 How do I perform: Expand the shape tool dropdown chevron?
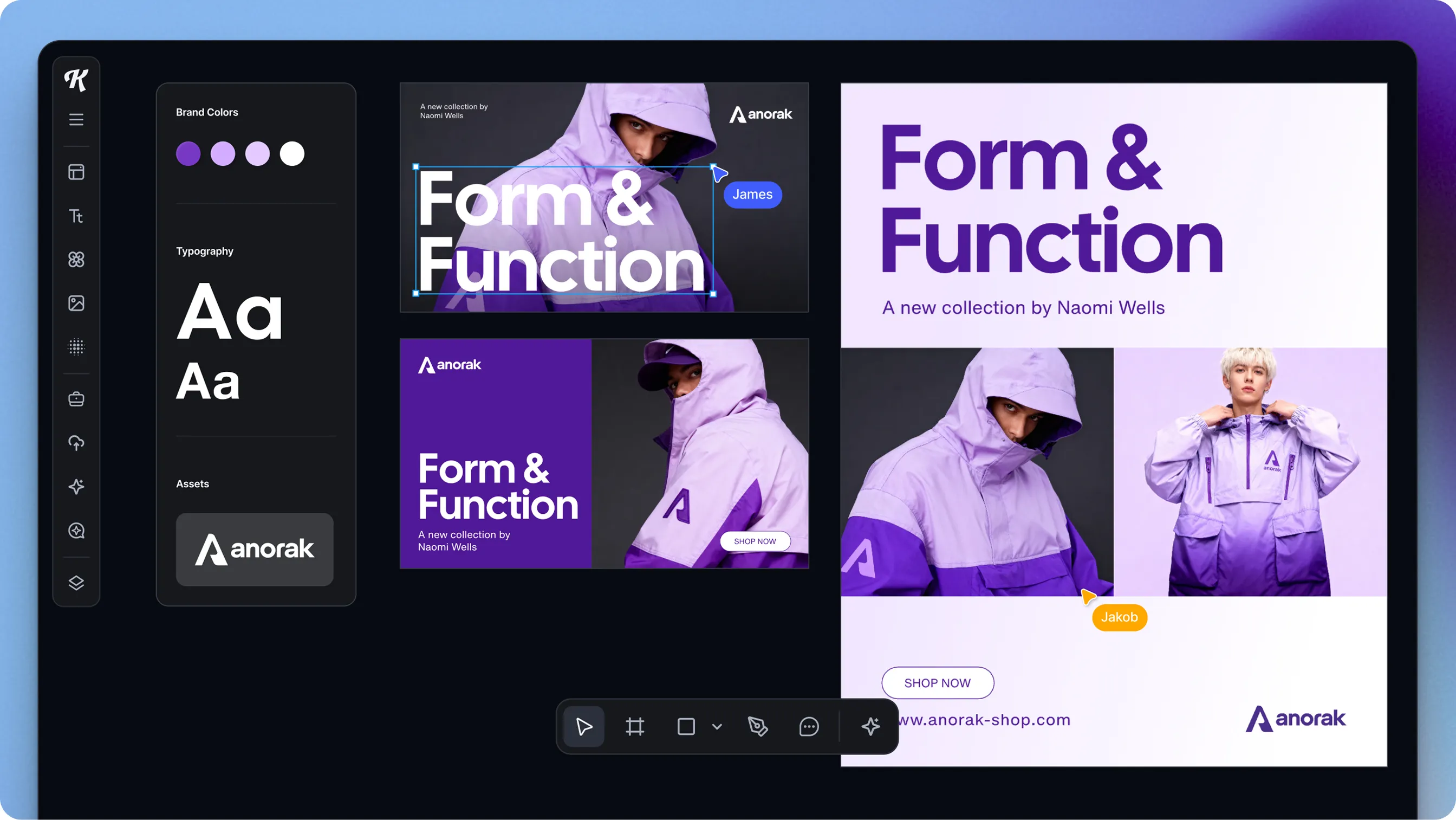pyautogui.click(x=717, y=727)
